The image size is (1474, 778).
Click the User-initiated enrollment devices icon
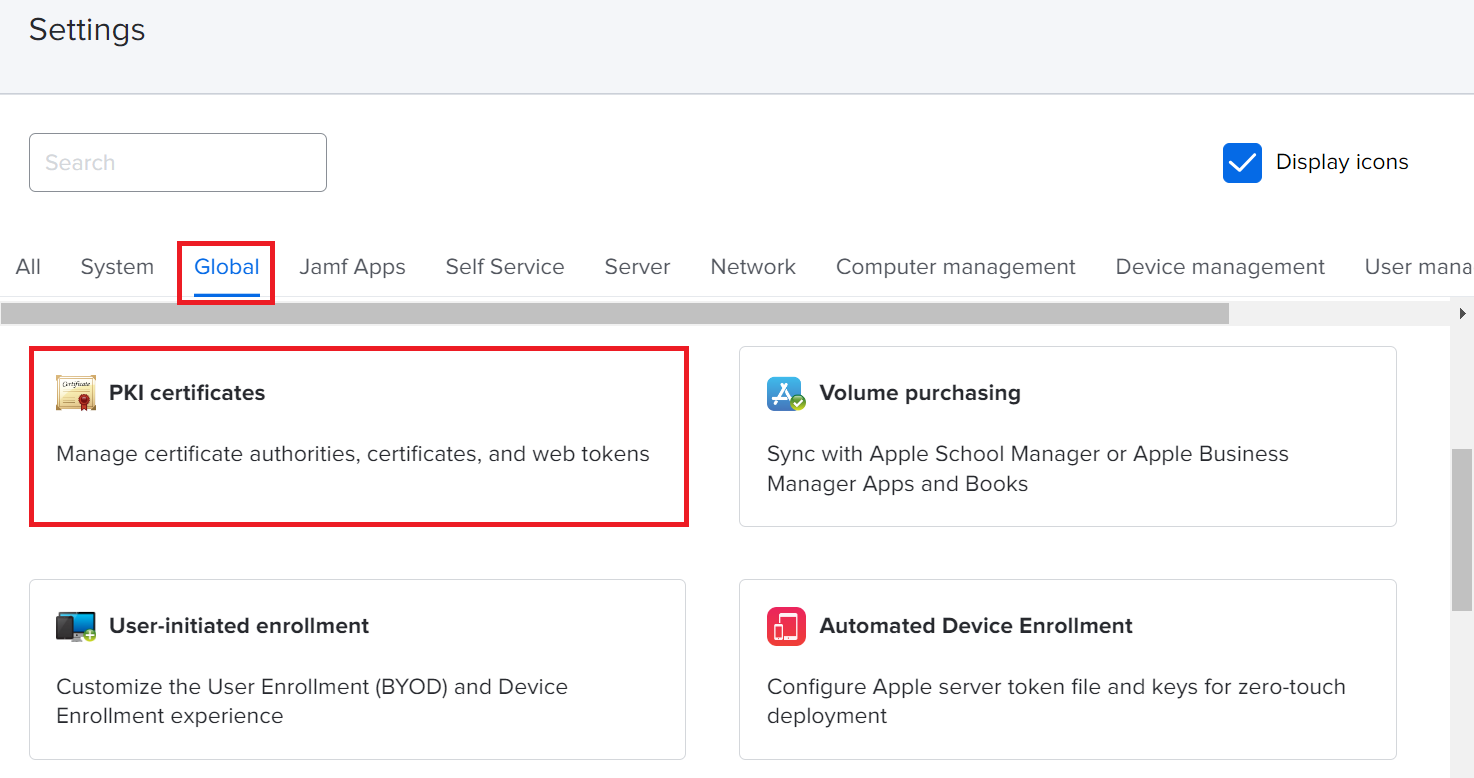[76, 626]
